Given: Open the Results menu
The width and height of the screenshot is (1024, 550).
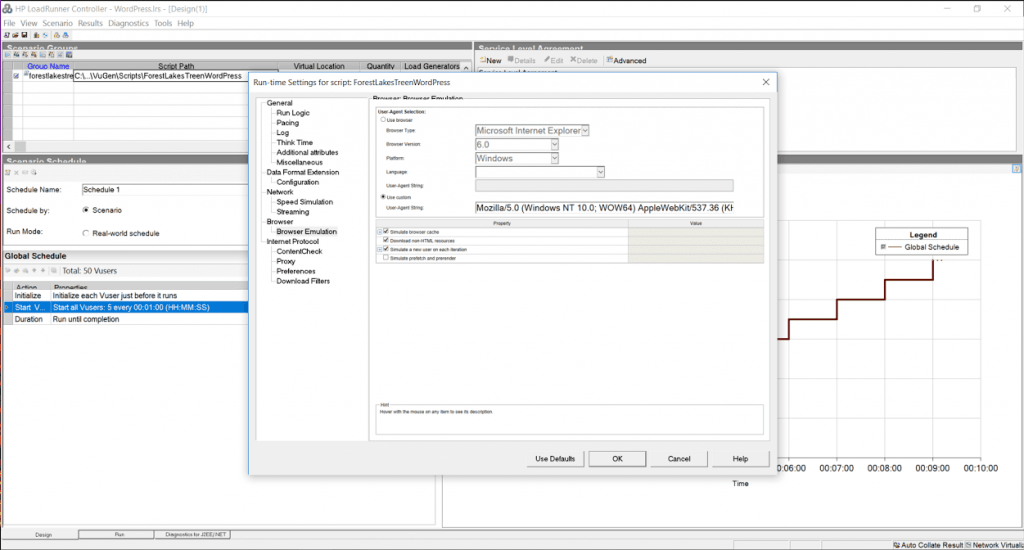Looking at the screenshot, I should pyautogui.click(x=90, y=23).
